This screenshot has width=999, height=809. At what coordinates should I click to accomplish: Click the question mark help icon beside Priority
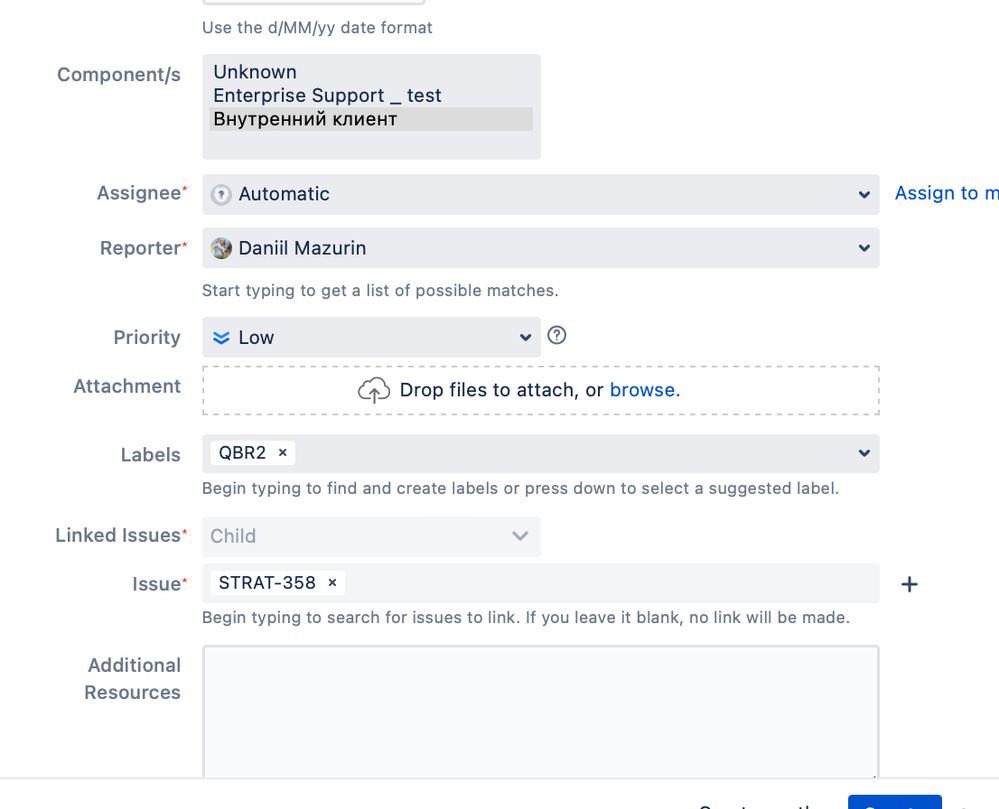(557, 336)
